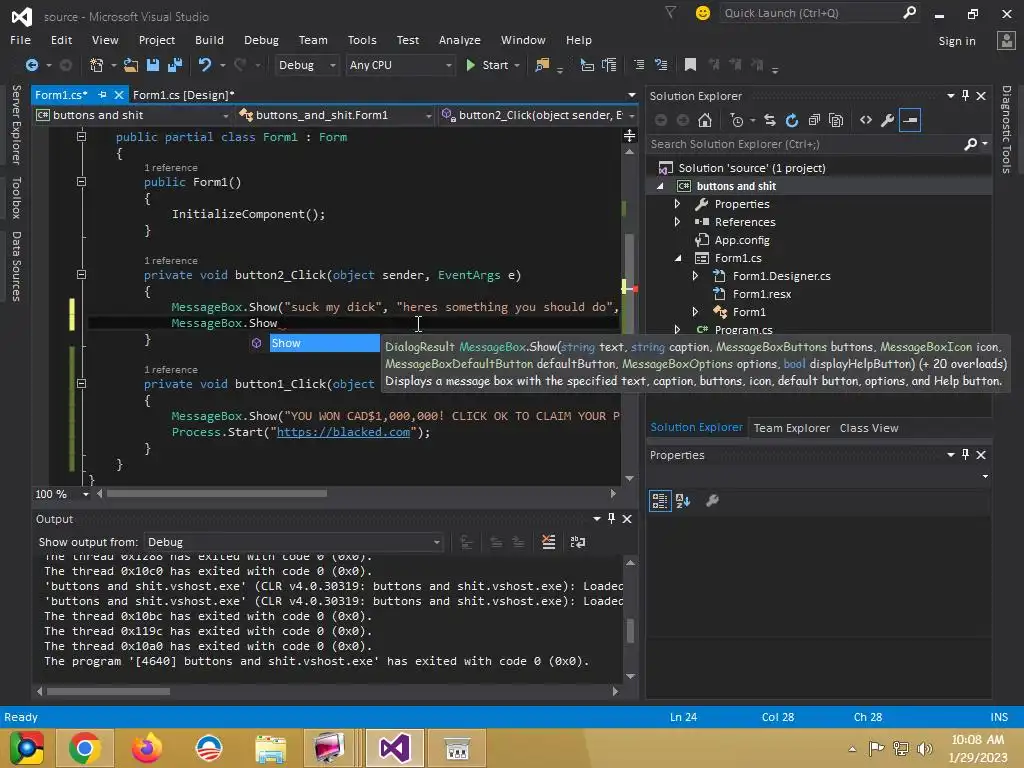1024x768 pixels.
Task: Open File Explorer from the taskbar
Action: pyautogui.click(x=270, y=748)
